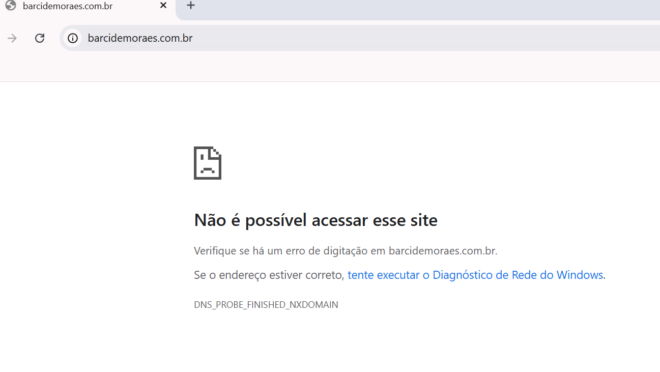Close the barcidemoraes.com.br tab
The height and width of the screenshot is (372, 660).
[163, 5]
